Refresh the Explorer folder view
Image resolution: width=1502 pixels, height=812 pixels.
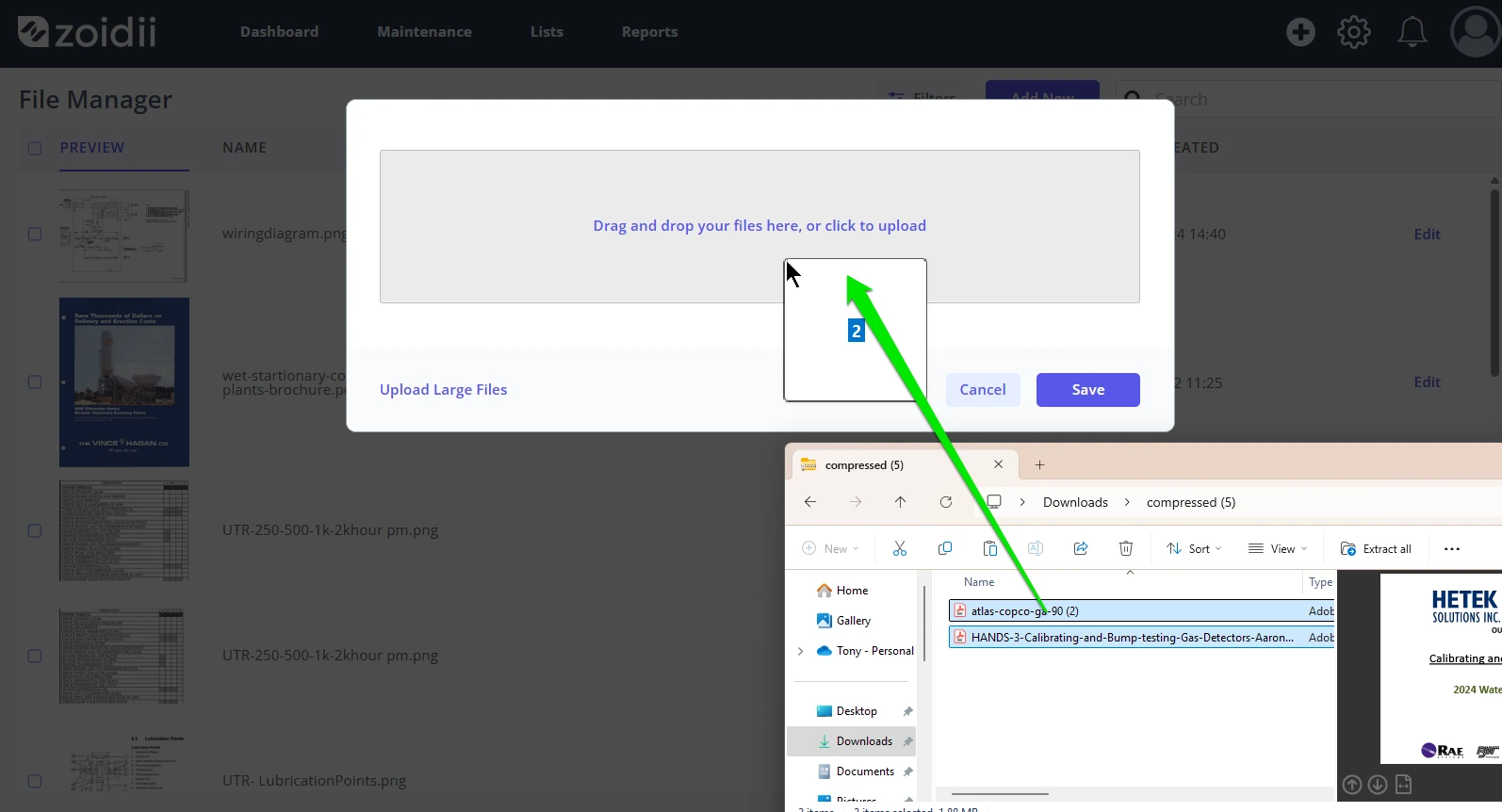[946, 502]
